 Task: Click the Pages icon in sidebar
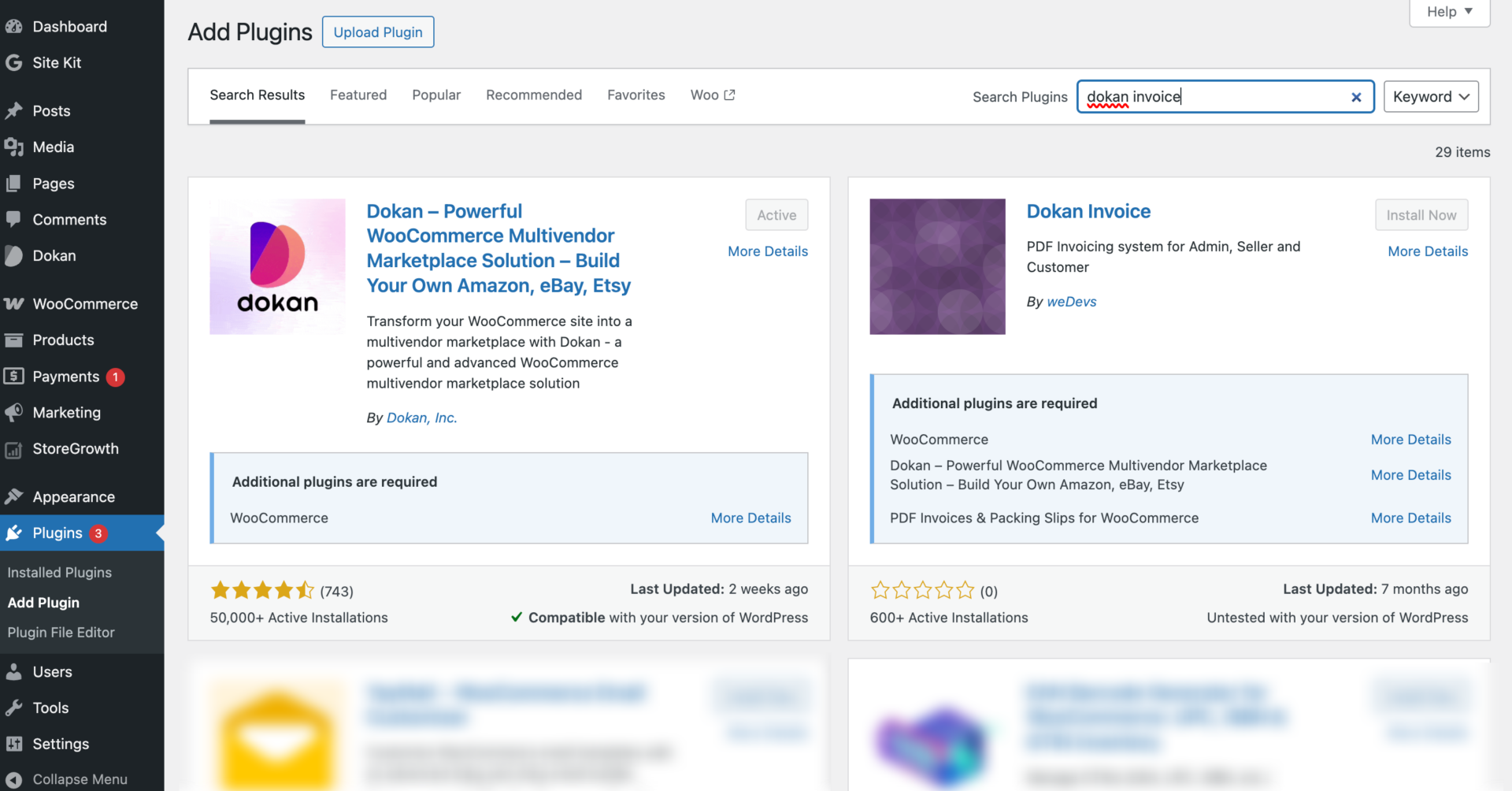coord(13,184)
